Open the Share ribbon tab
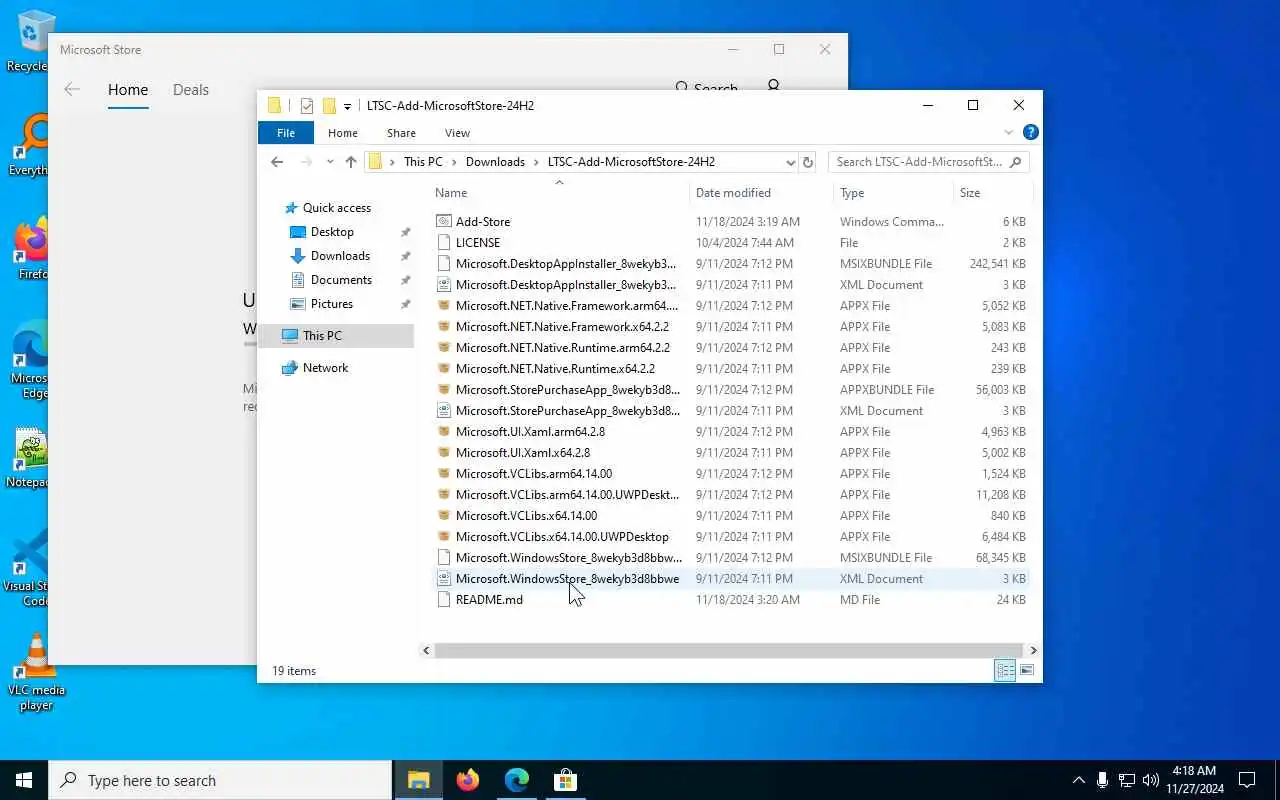This screenshot has width=1280, height=800. point(401,132)
